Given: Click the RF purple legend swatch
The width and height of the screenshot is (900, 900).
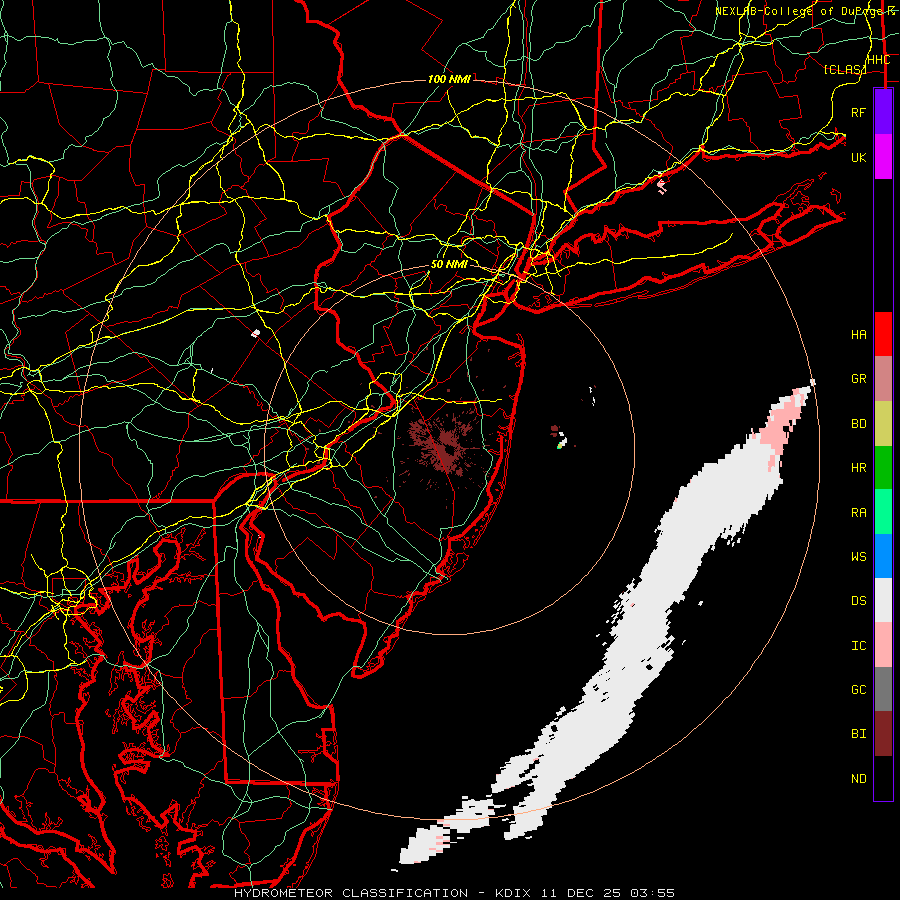Looking at the screenshot, I should click(883, 111).
